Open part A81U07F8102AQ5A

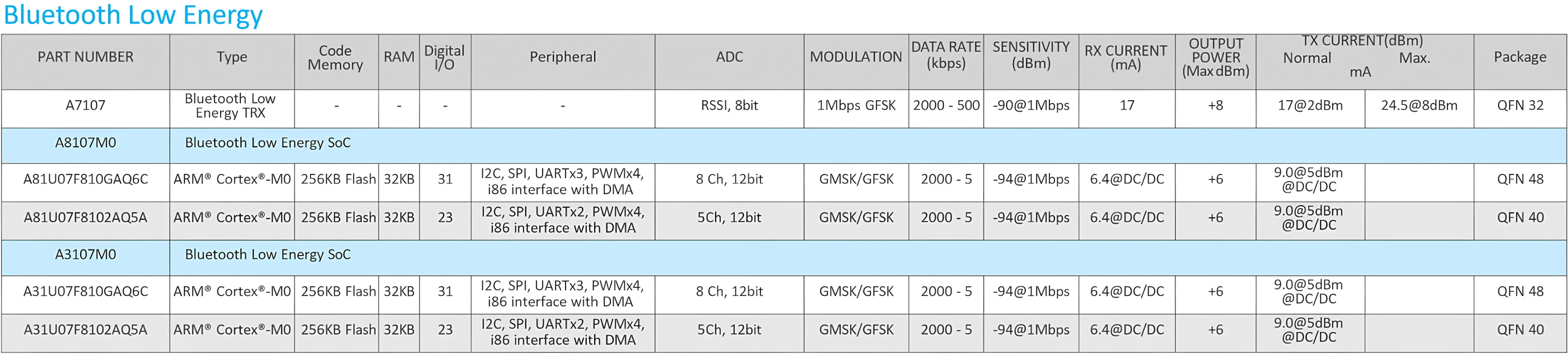pyautogui.click(x=86, y=218)
